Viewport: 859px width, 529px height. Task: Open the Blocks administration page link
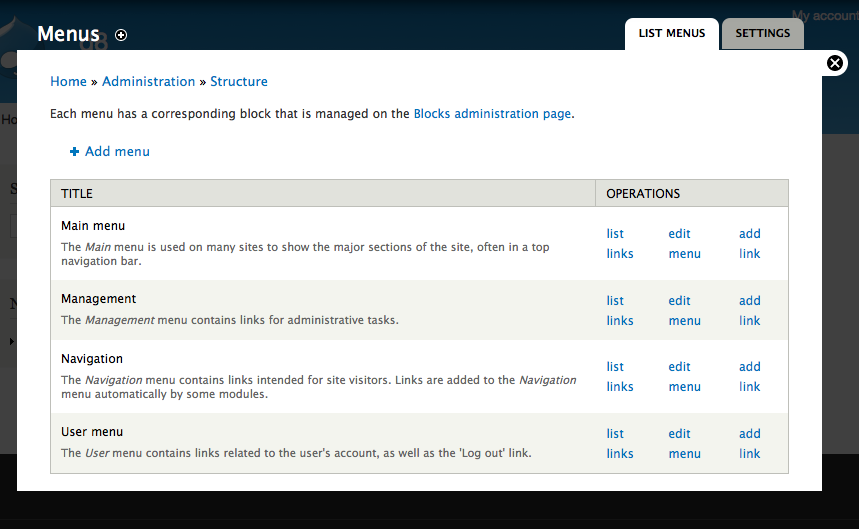492,114
